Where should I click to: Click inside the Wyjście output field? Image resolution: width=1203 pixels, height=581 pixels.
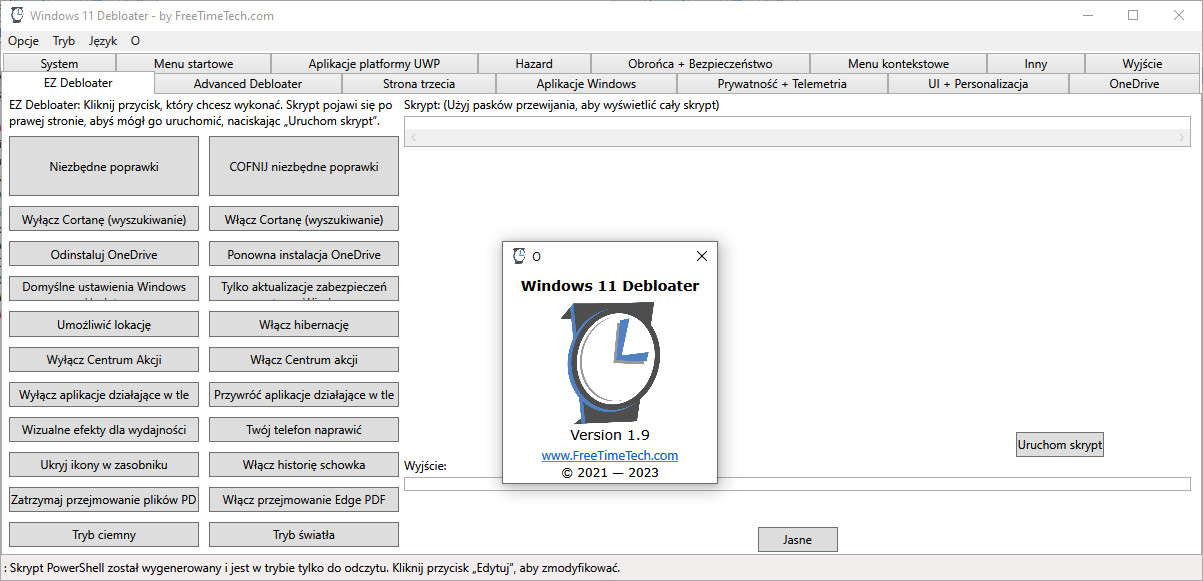click(797, 484)
